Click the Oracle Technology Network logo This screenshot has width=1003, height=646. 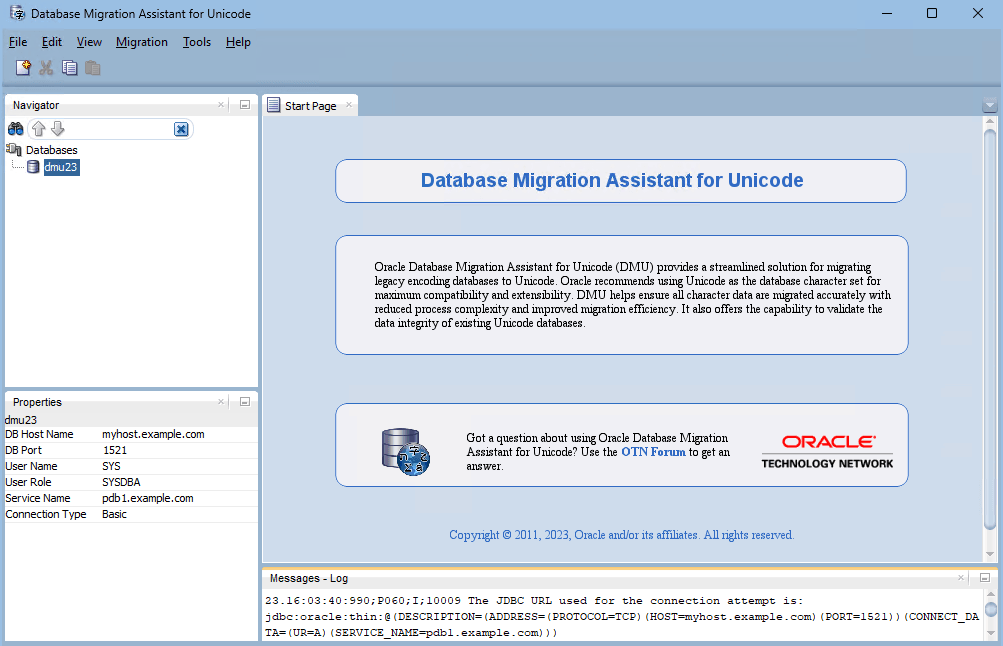(x=827, y=452)
